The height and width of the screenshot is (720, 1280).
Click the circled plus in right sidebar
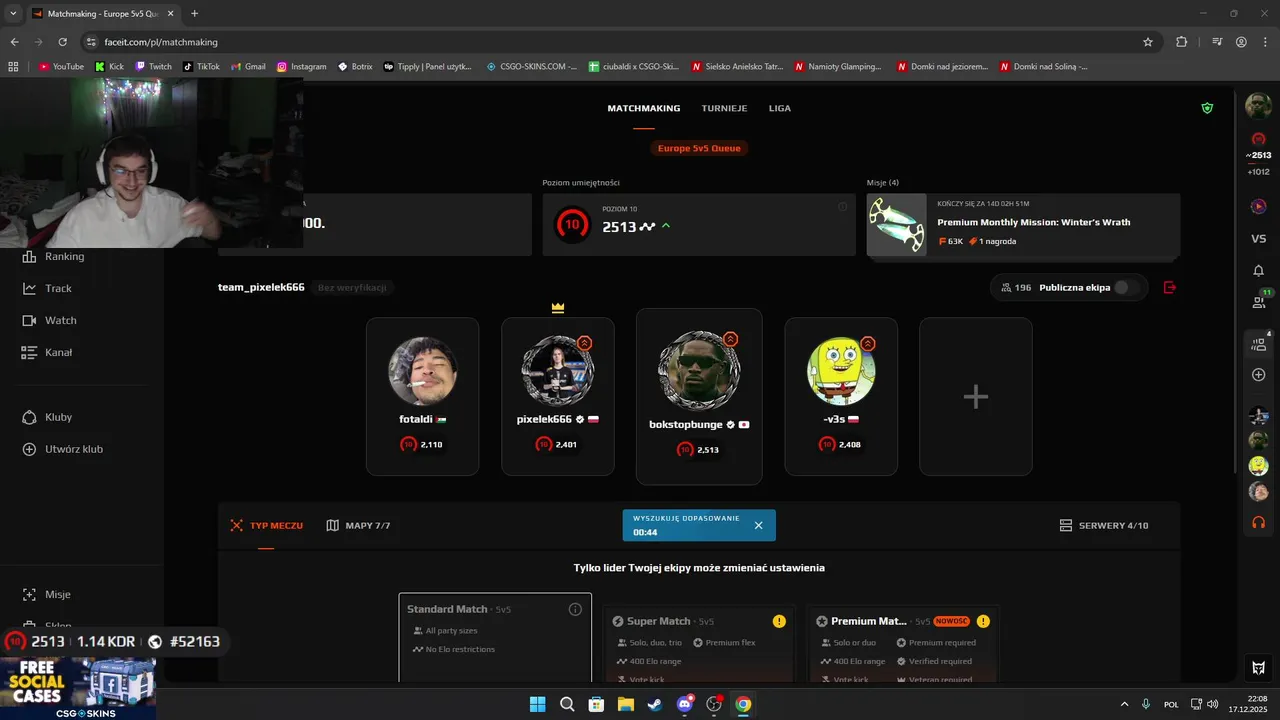pyautogui.click(x=1258, y=374)
